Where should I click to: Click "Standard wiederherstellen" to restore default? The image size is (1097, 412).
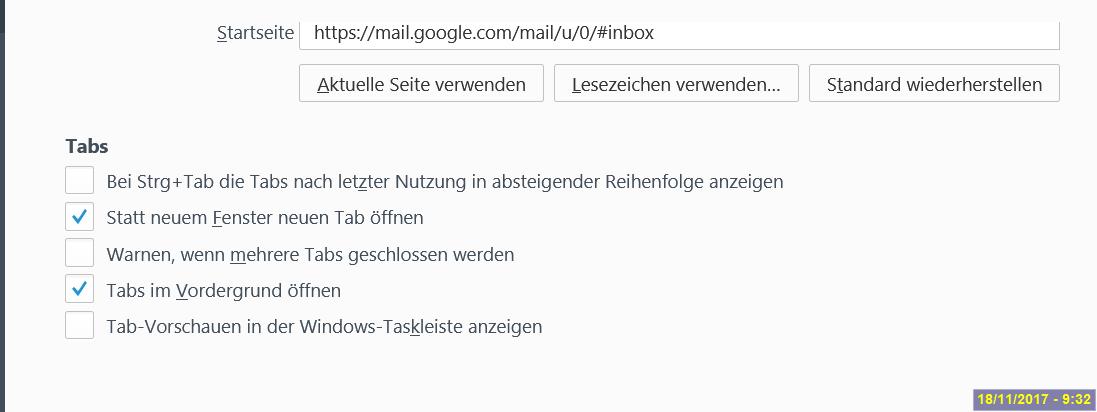(x=934, y=84)
